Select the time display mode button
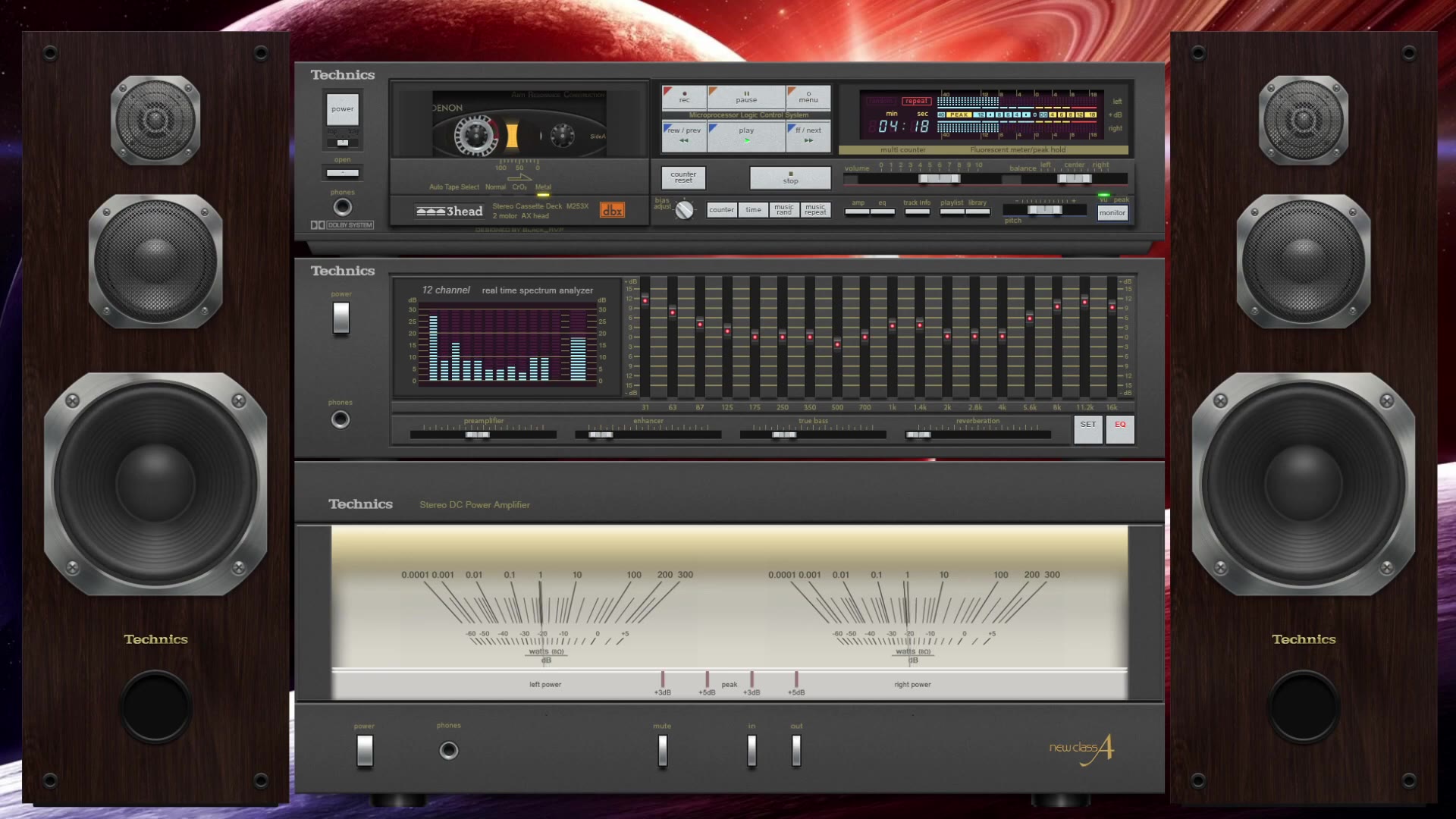The width and height of the screenshot is (1456, 819). pyautogui.click(x=753, y=210)
